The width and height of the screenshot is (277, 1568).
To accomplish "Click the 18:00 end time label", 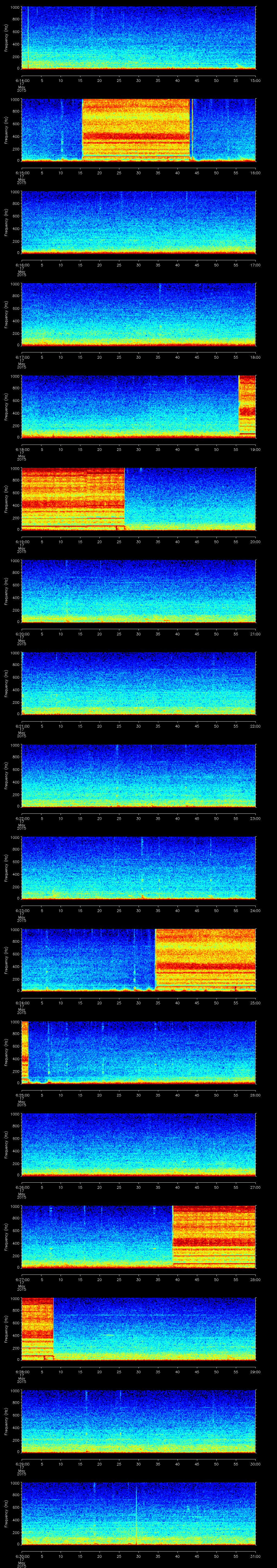I will coord(256,357).
